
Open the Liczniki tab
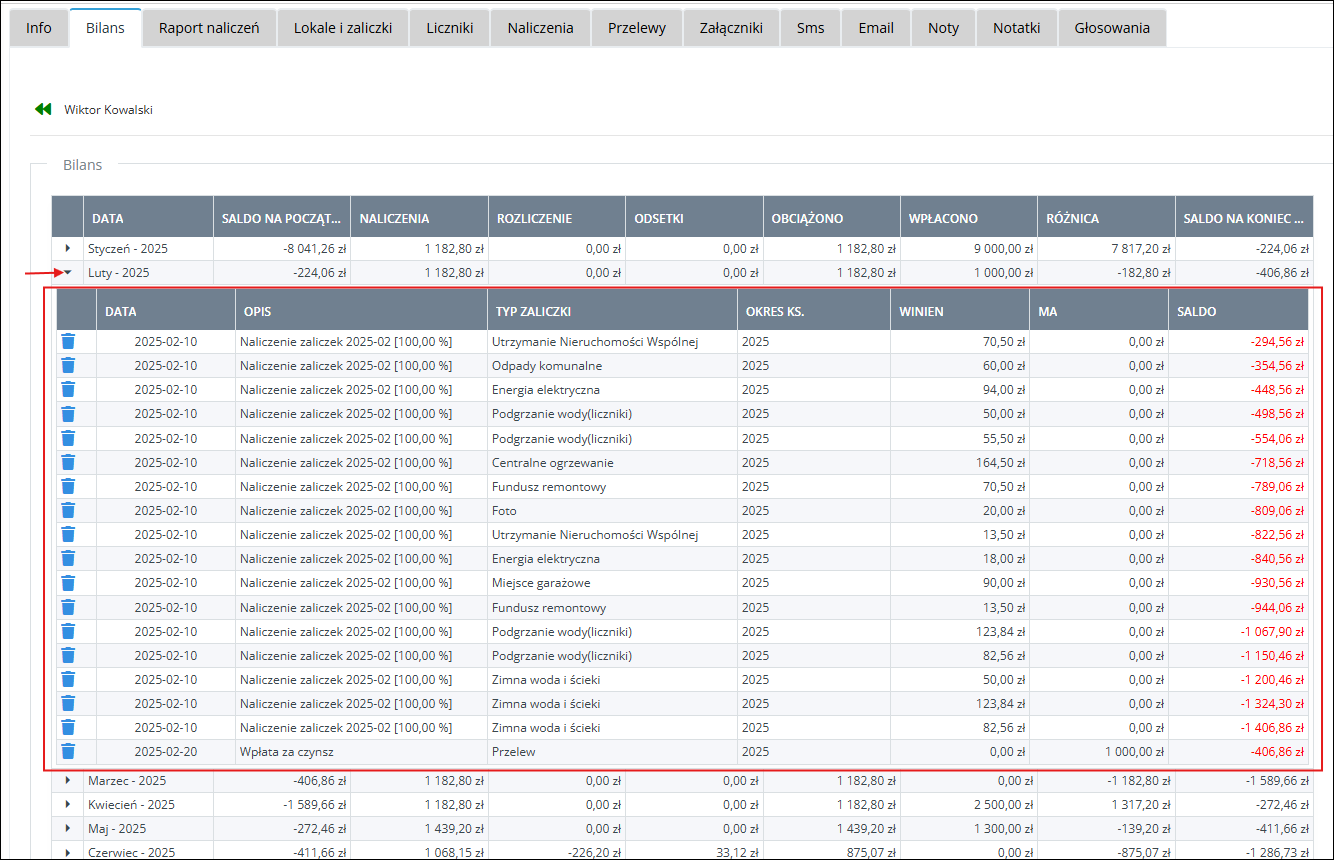[449, 28]
